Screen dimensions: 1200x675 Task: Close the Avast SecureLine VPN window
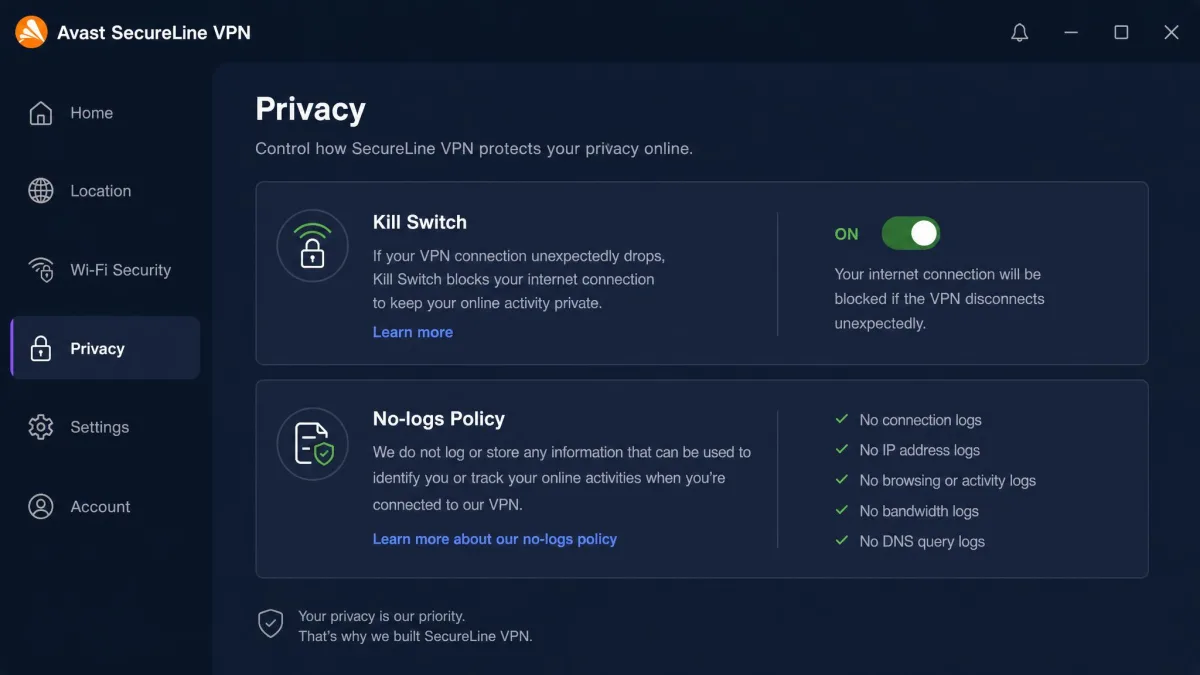tap(1172, 33)
